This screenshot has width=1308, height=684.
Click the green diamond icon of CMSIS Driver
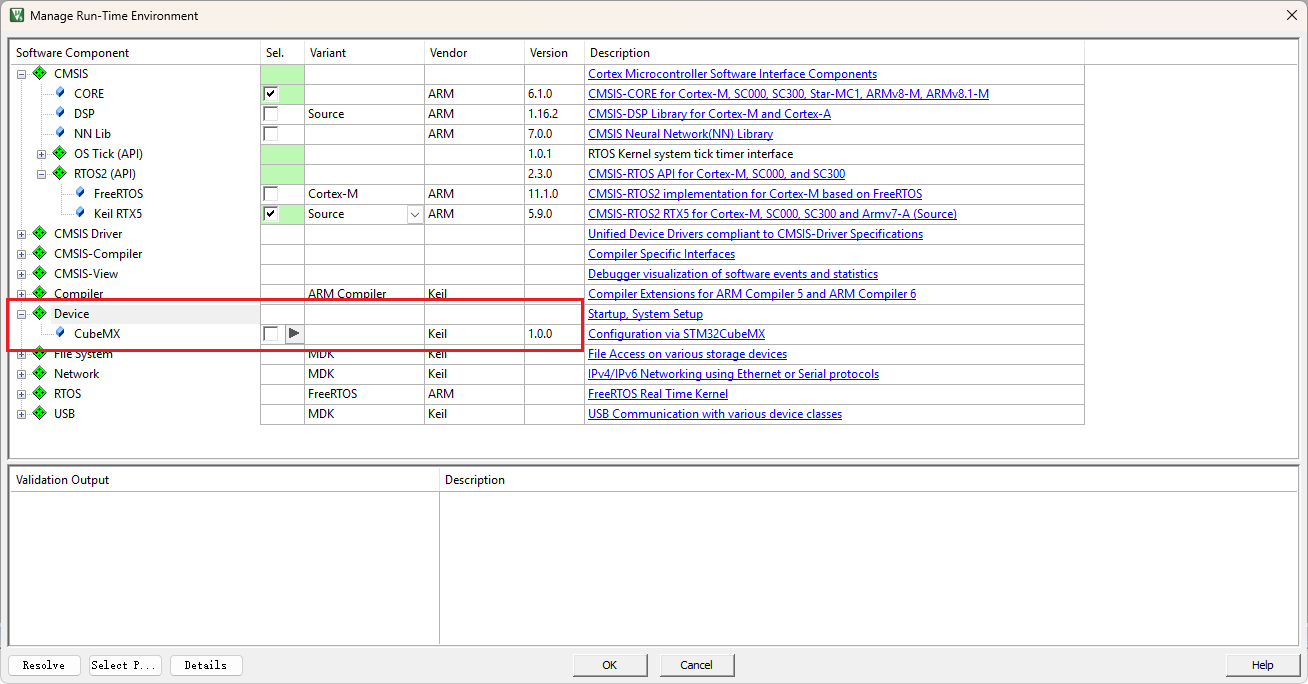39,233
